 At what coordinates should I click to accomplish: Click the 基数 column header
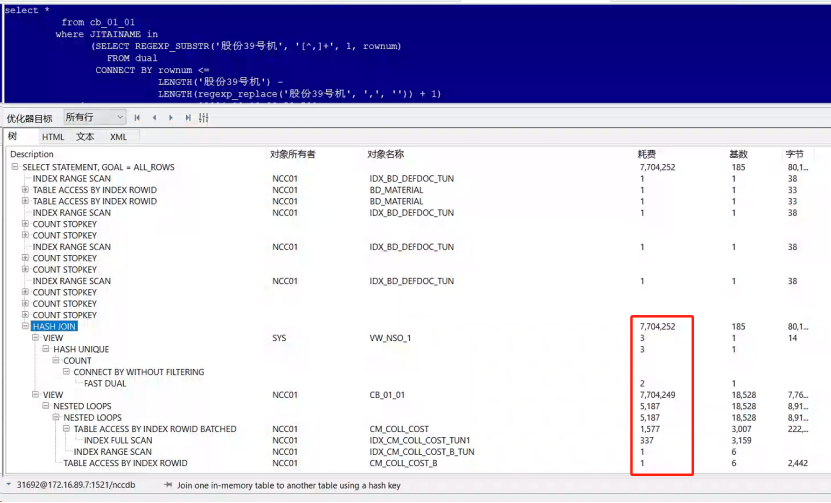click(738, 154)
